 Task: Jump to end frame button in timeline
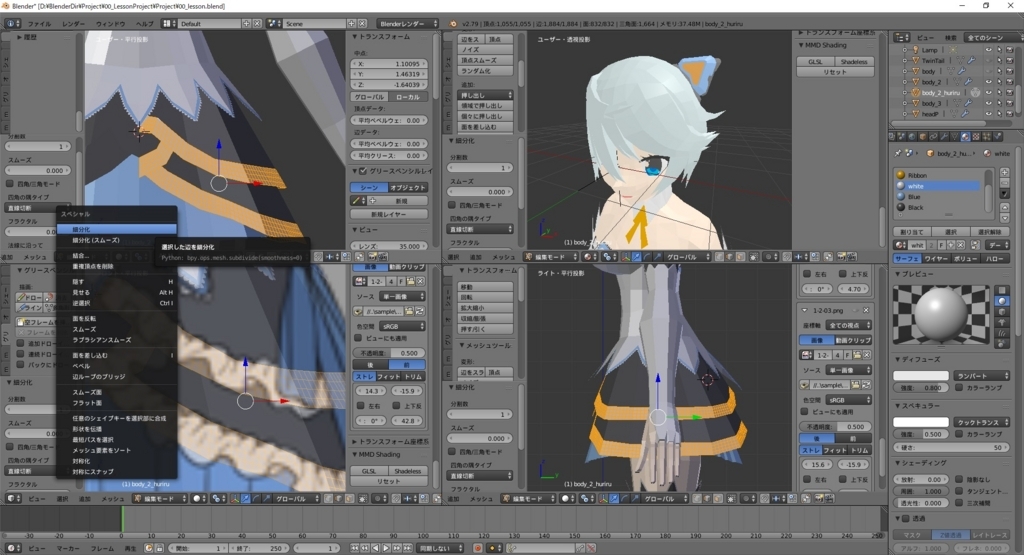pyautogui.click(x=407, y=548)
